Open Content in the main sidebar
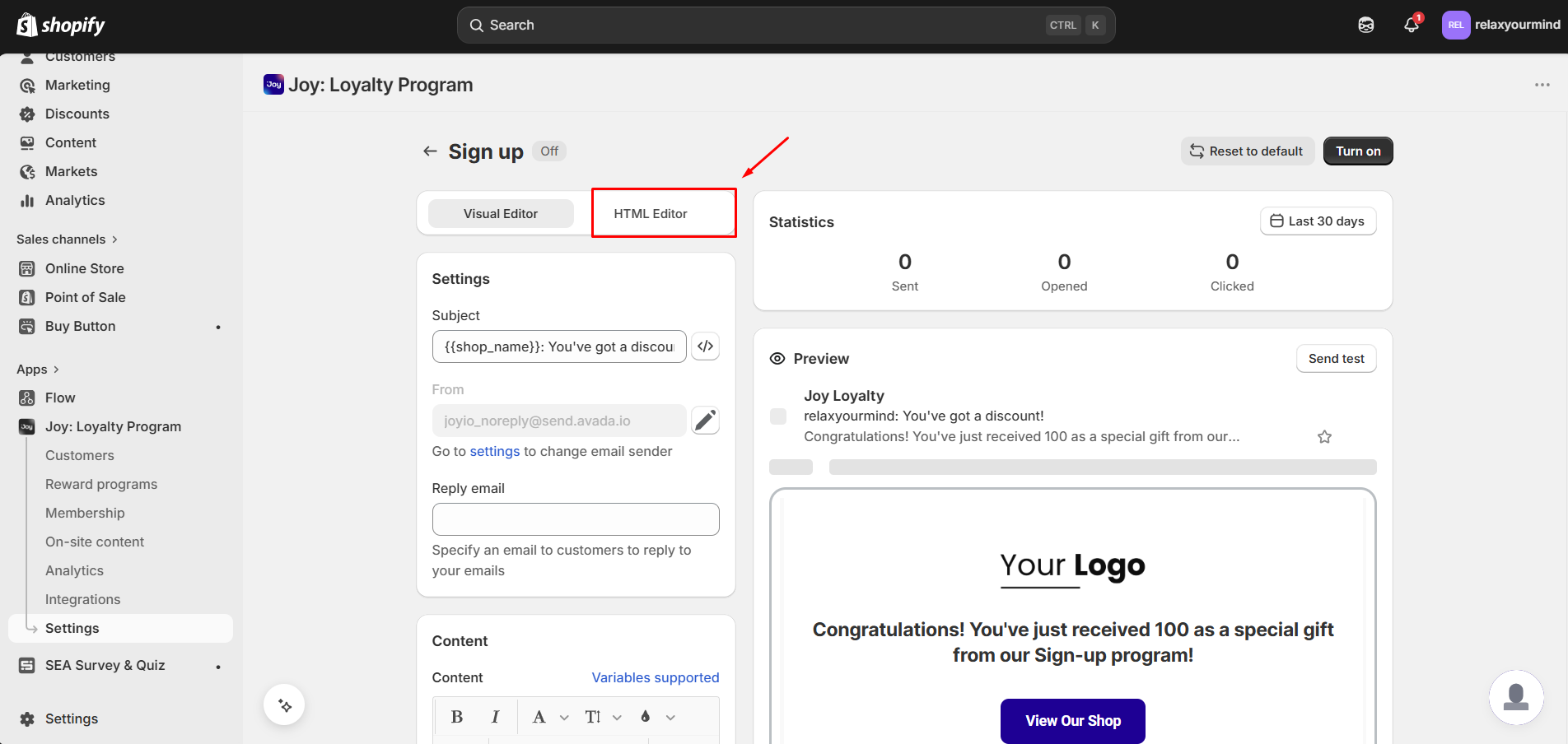The width and height of the screenshot is (1568, 744). pyautogui.click(x=71, y=142)
